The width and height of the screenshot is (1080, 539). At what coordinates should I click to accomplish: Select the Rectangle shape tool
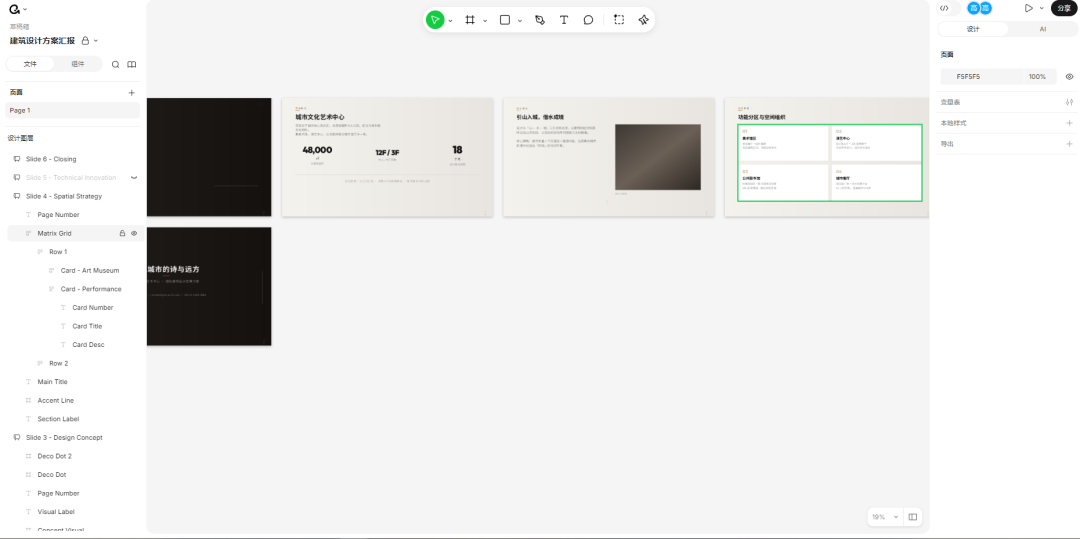505,20
